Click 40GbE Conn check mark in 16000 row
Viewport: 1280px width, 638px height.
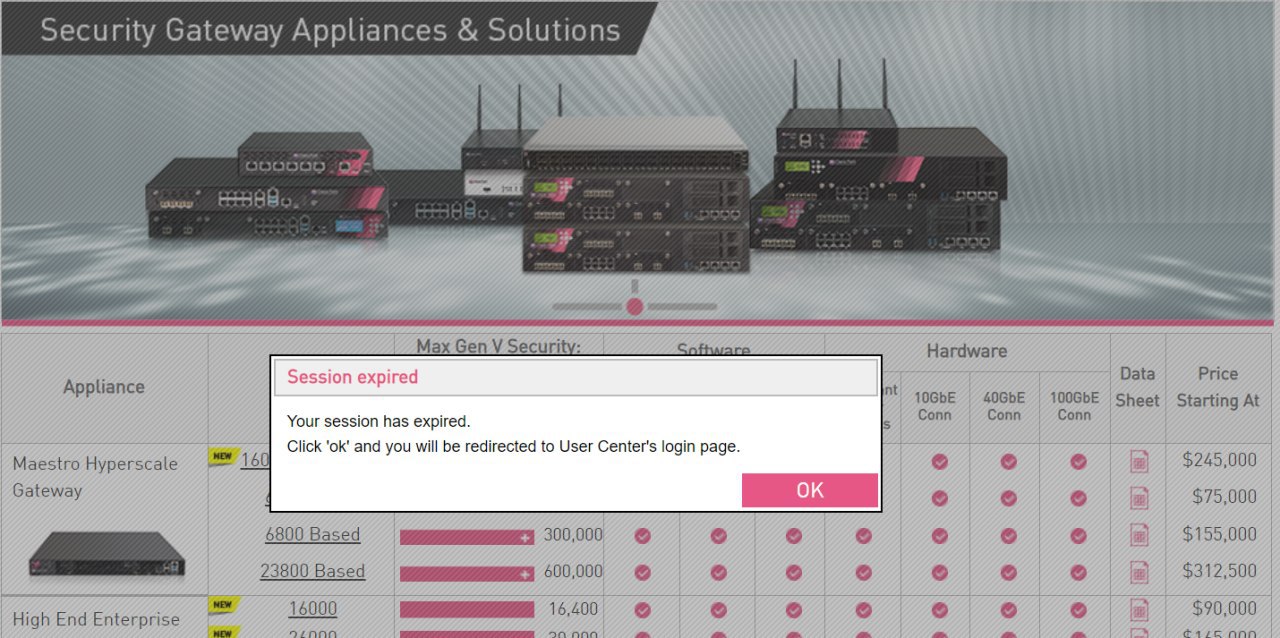pyautogui.click(x=1008, y=609)
